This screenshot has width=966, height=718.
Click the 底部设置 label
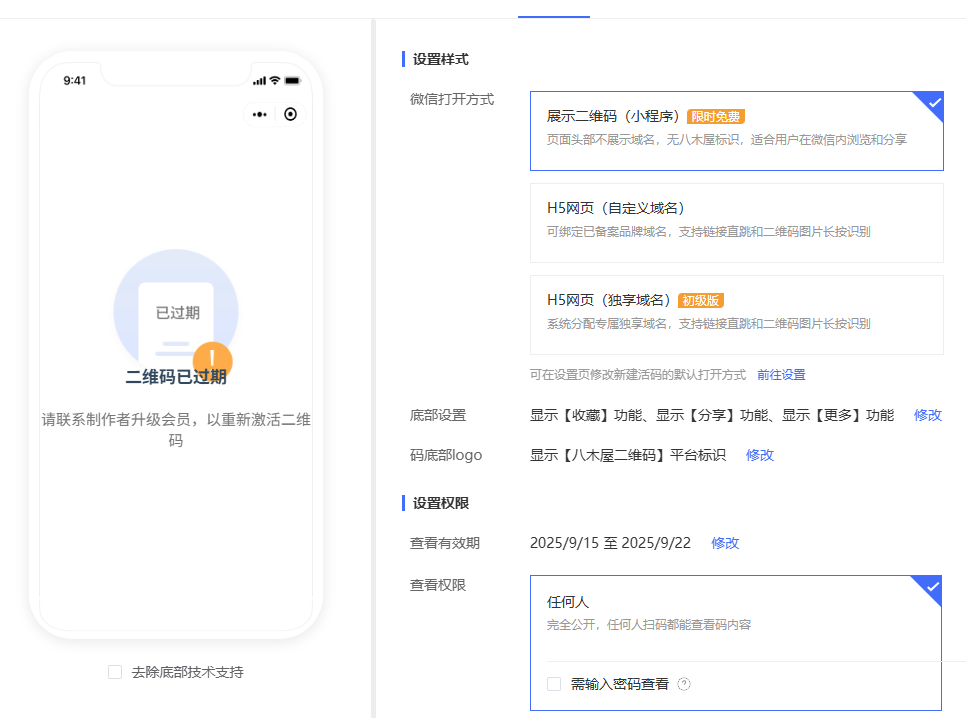(x=438, y=415)
